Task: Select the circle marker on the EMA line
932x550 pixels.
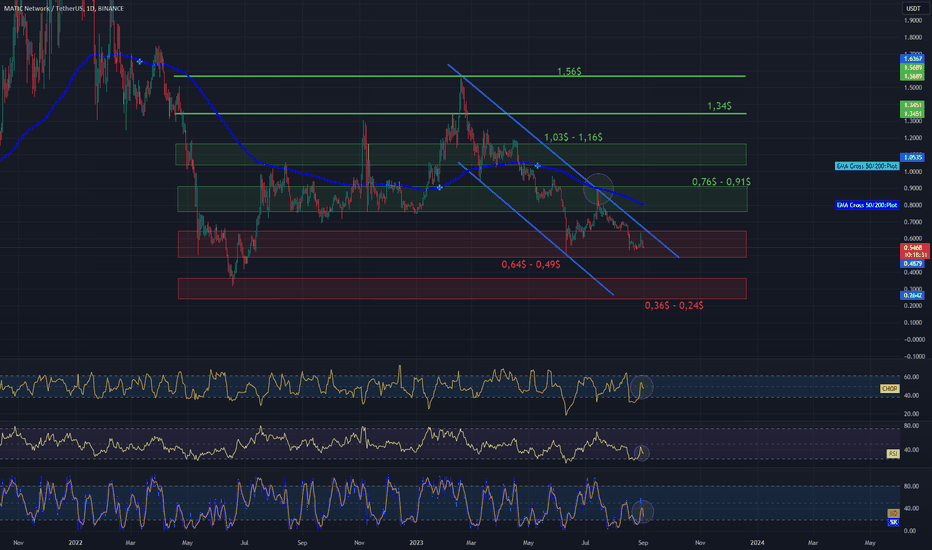Action: (598, 188)
